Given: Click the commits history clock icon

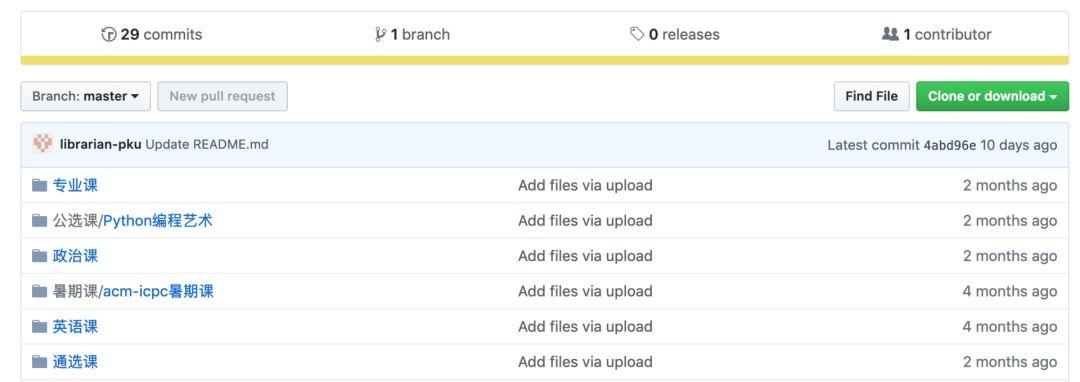Looking at the screenshot, I should click(x=109, y=34).
